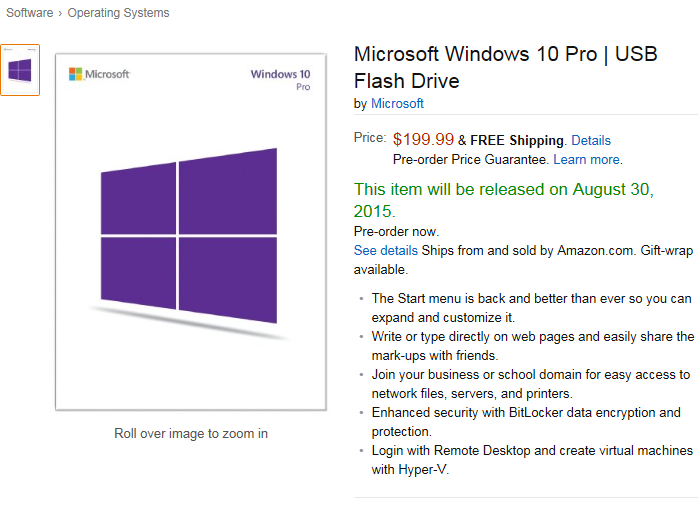Click the Start menu feature bullet
The height and width of the screenshot is (510, 700).
point(532,308)
